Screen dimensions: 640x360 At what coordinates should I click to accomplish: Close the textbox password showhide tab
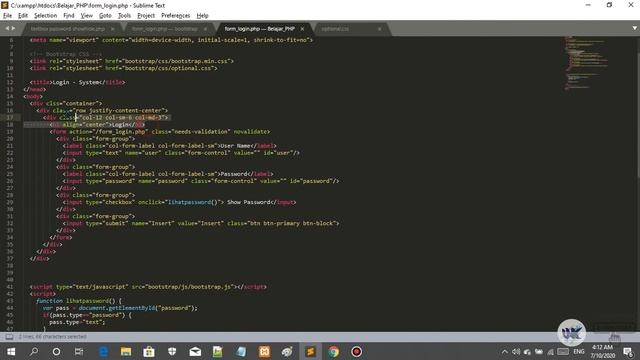click(x=113, y=29)
